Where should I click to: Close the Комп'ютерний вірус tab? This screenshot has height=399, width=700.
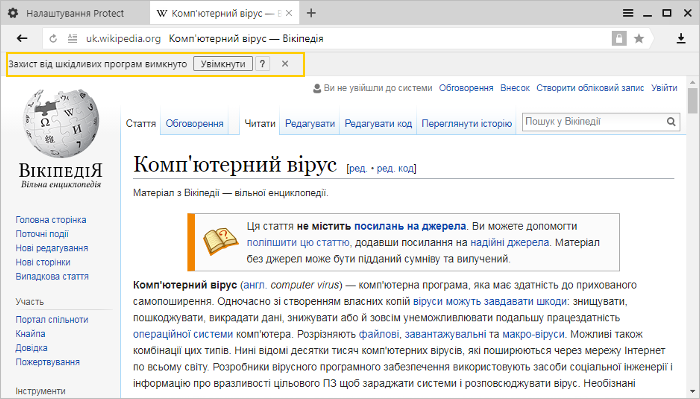click(x=289, y=13)
